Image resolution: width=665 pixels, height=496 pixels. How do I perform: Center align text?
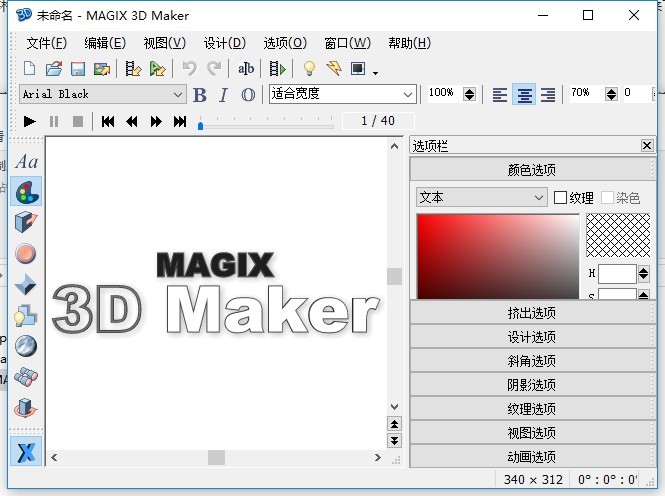tap(524, 95)
